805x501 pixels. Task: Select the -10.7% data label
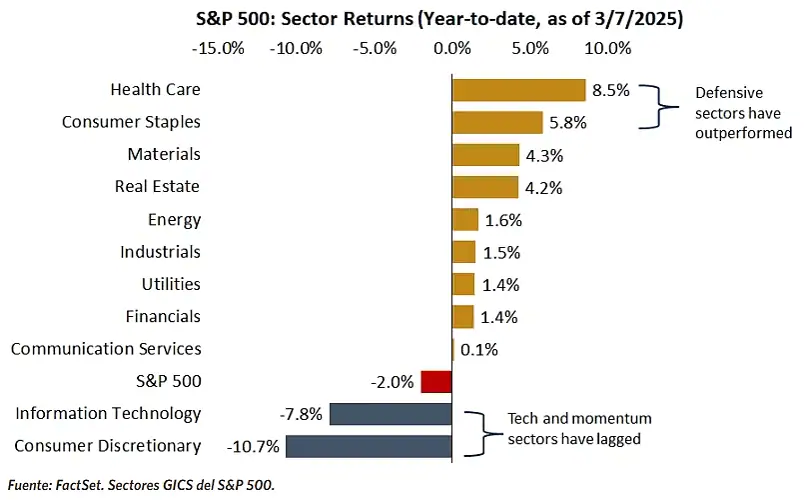257,446
